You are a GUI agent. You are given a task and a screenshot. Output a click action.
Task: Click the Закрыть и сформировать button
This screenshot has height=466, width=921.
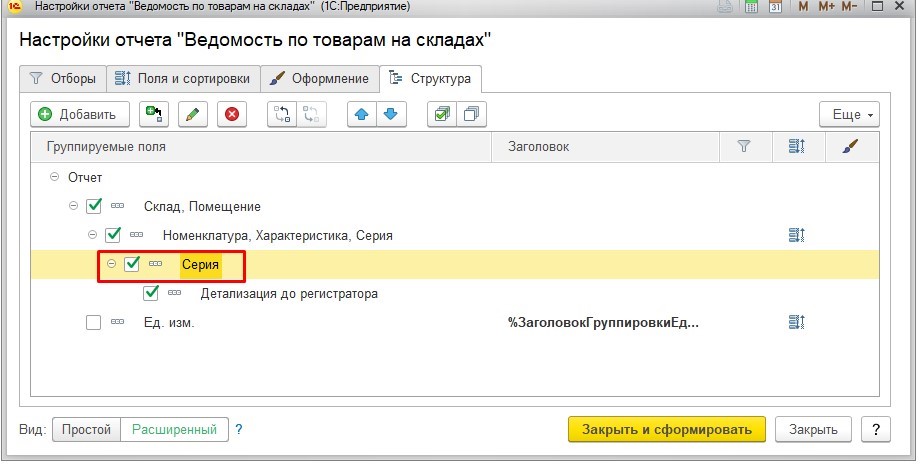tap(666, 430)
